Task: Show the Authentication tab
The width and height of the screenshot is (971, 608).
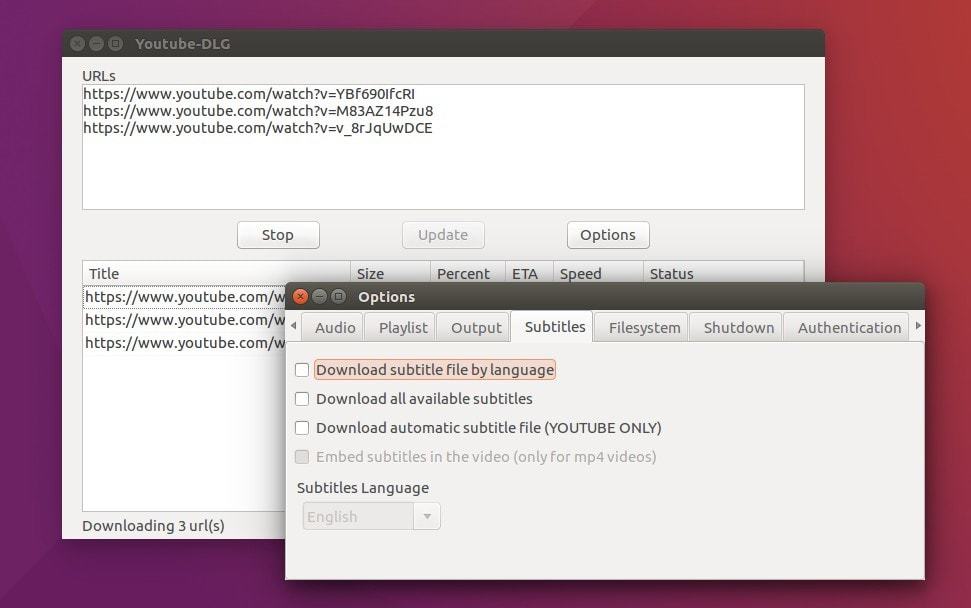Action: (849, 328)
